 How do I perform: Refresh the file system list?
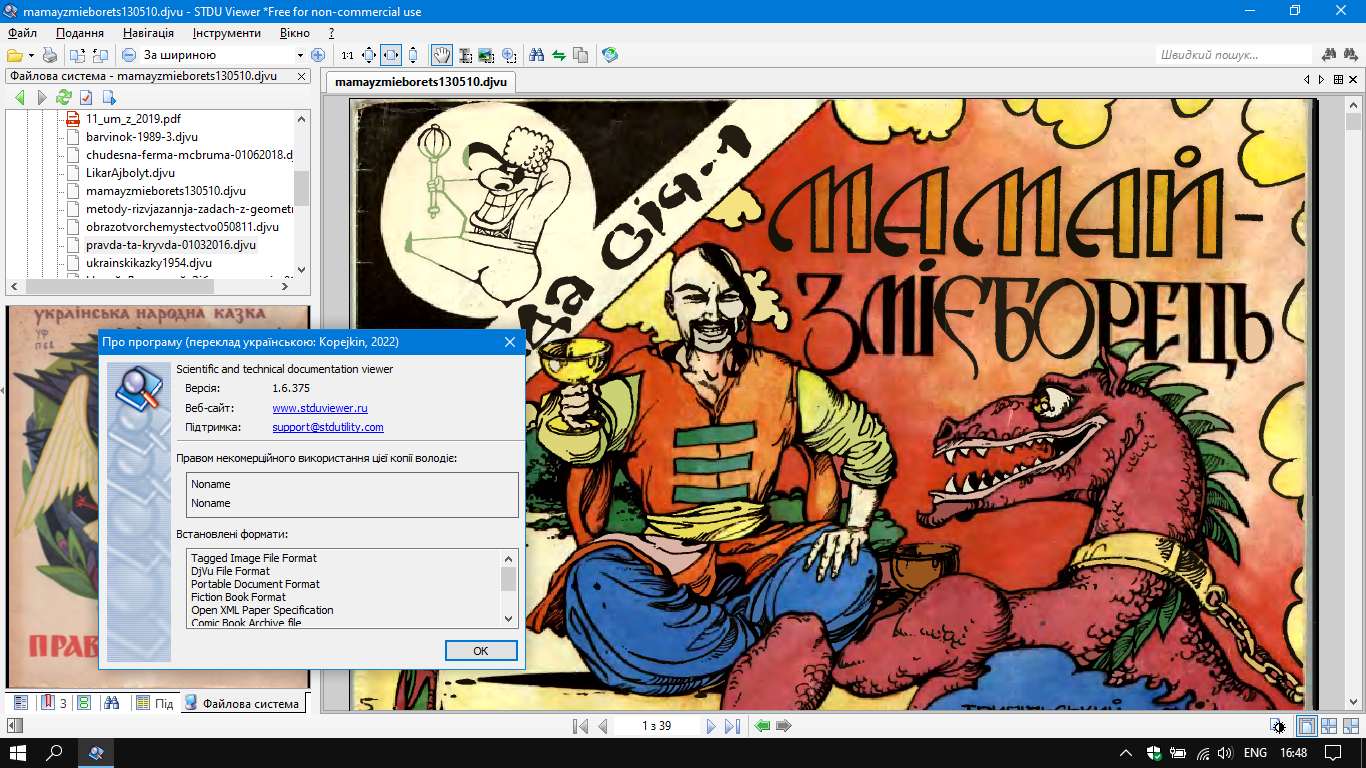(x=64, y=97)
